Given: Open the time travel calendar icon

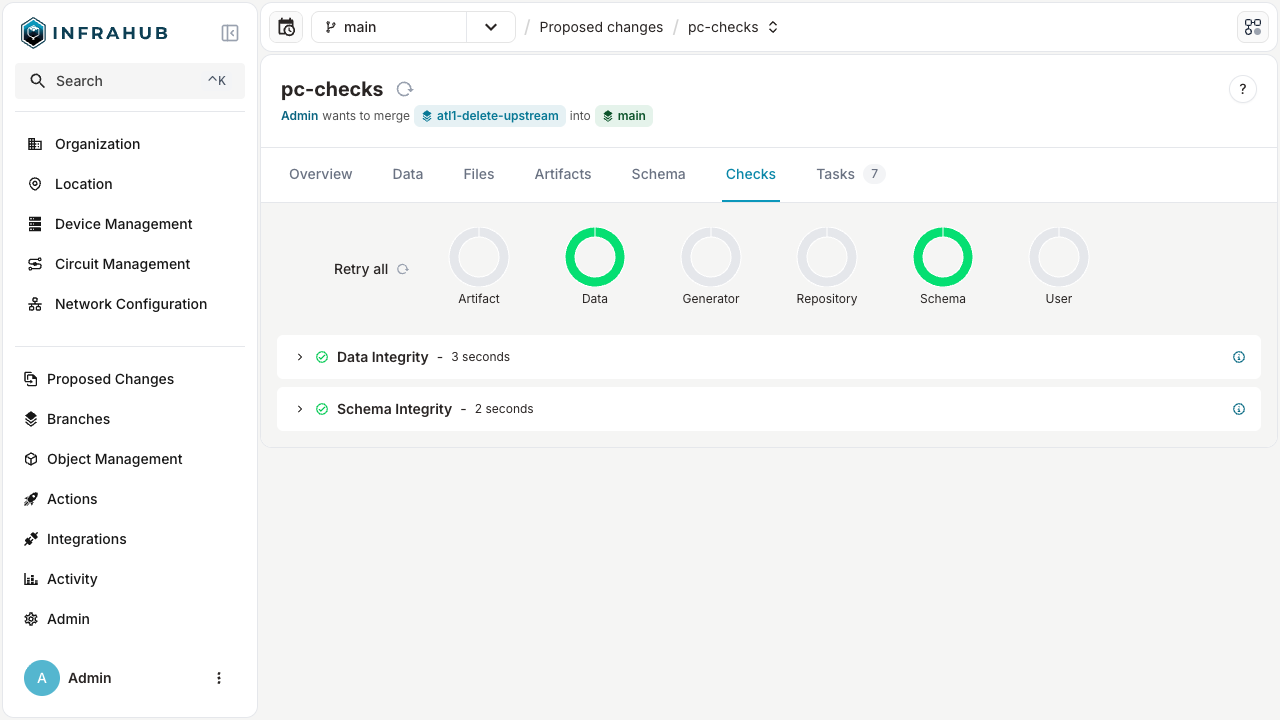Looking at the screenshot, I should pyautogui.click(x=286, y=26).
